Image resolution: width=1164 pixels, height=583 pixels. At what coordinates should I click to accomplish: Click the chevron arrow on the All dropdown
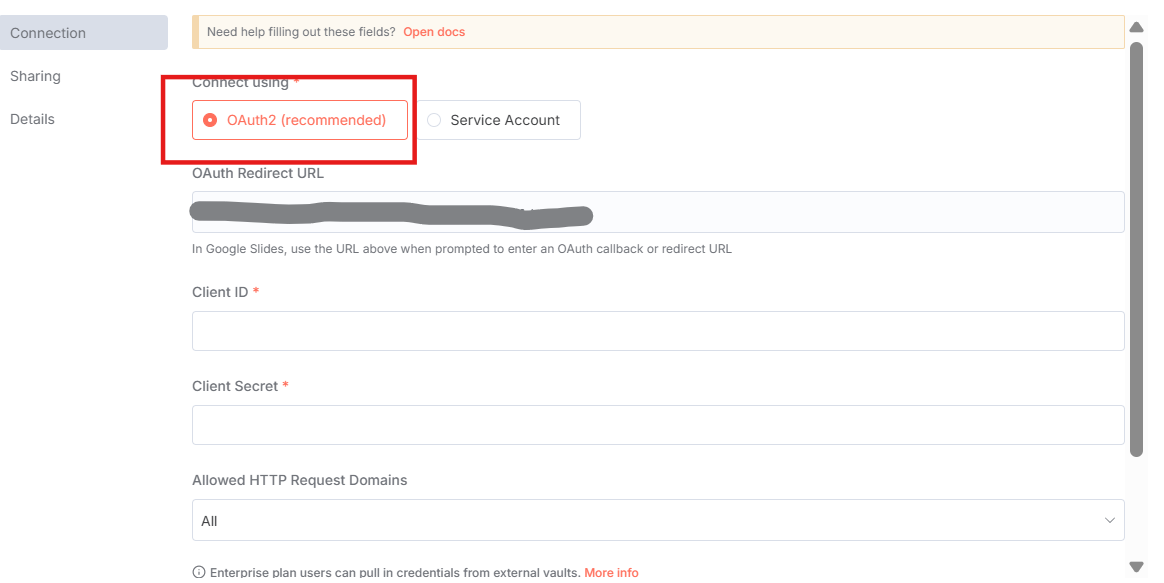1109,521
